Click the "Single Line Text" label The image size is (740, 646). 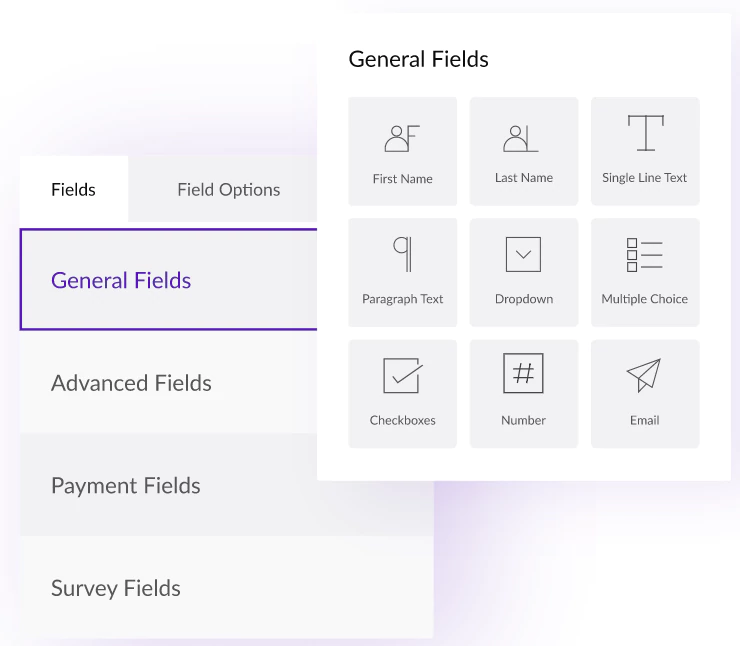(x=645, y=178)
